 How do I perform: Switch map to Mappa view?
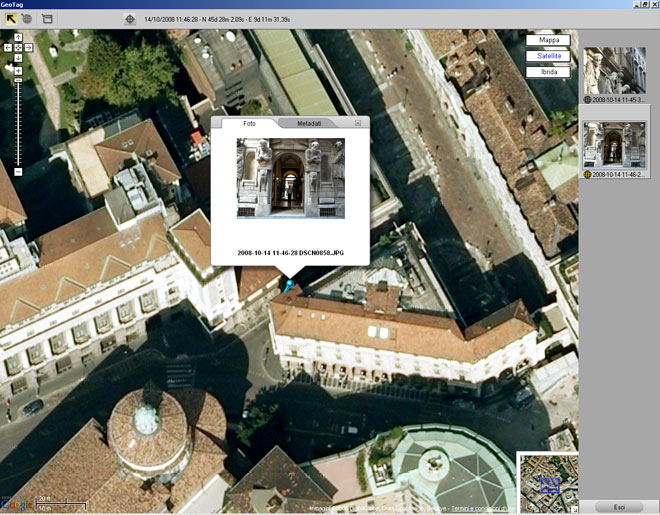[x=548, y=40]
